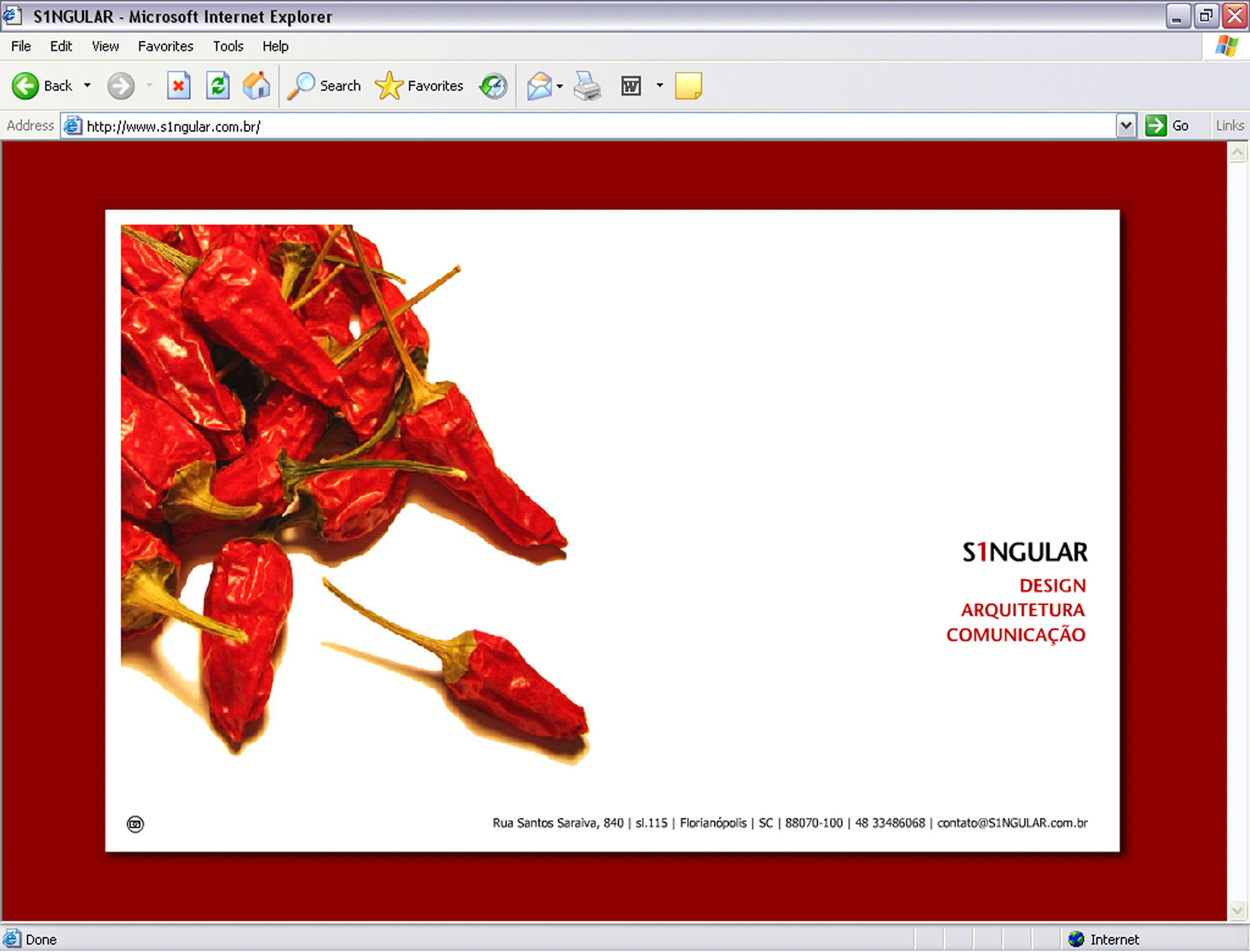Click the Go button
The width and height of the screenshot is (1250, 952).
pos(1168,126)
